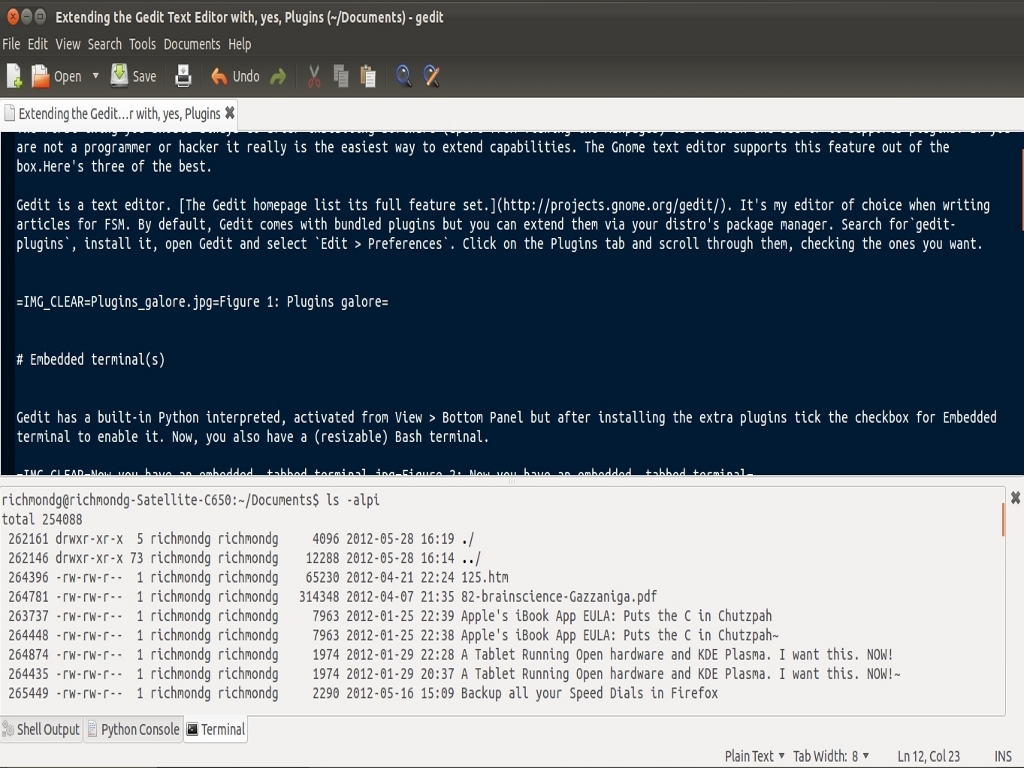Click '125.htm' in the terminal listing
The image size is (1024, 768).
click(485, 577)
